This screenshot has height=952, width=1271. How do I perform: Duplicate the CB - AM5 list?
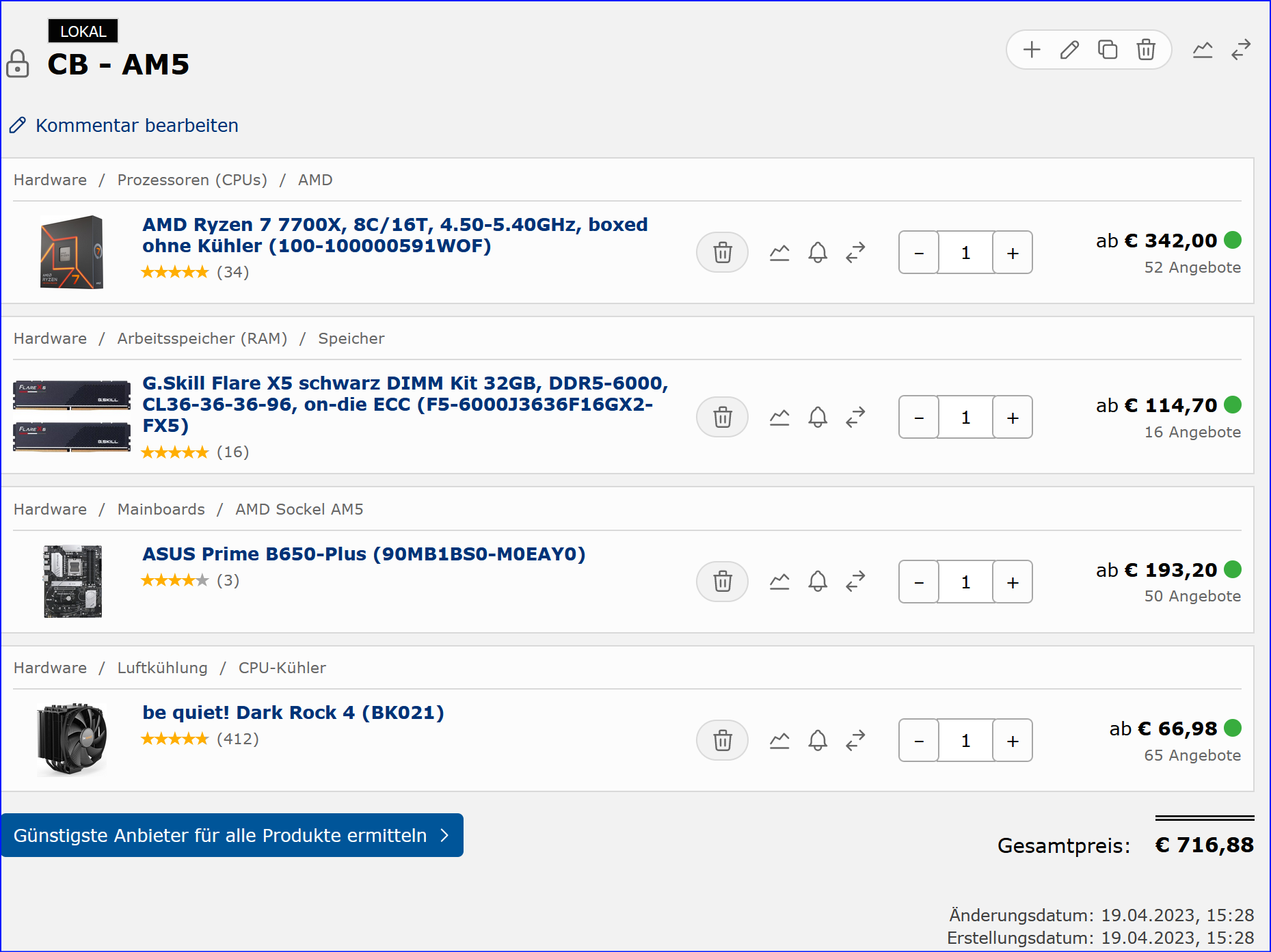pos(1108,50)
